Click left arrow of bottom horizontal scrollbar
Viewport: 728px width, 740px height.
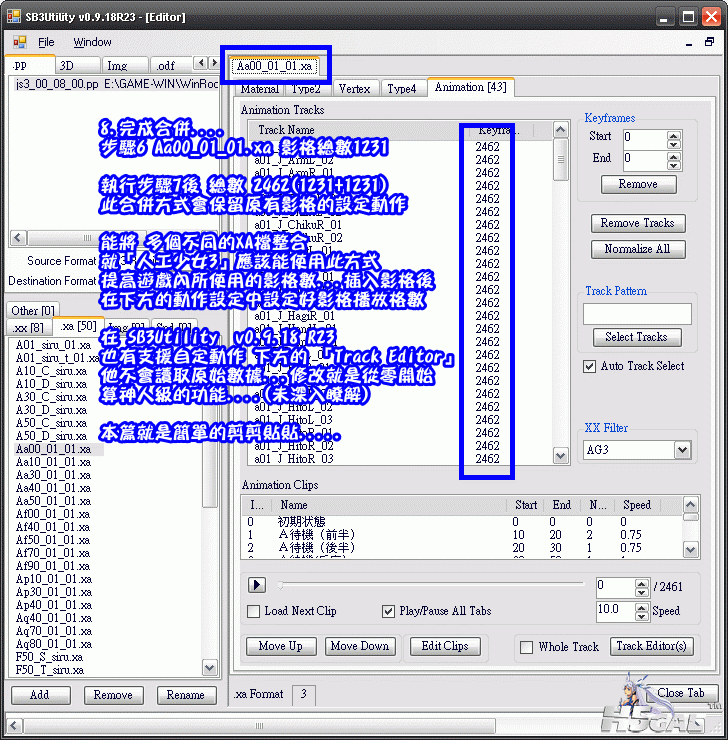(x=14, y=725)
